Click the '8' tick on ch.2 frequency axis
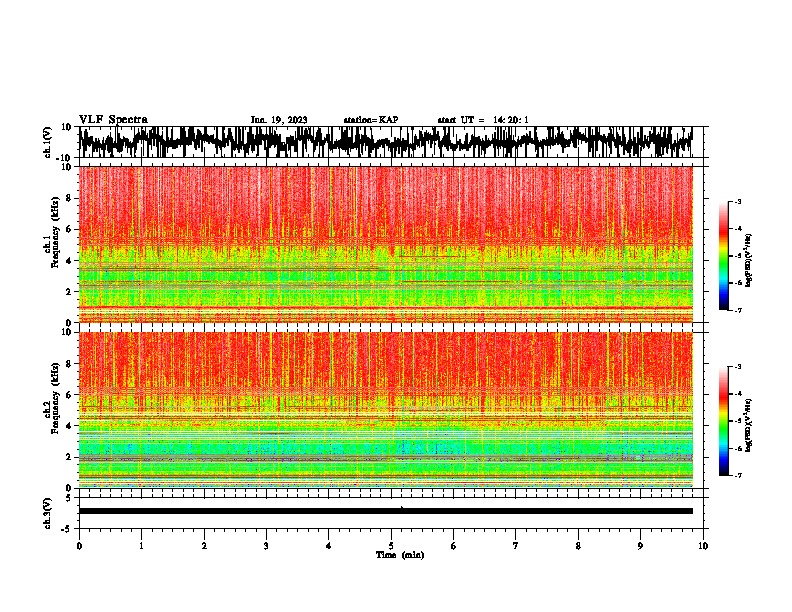The image size is (792, 612). 70,364
